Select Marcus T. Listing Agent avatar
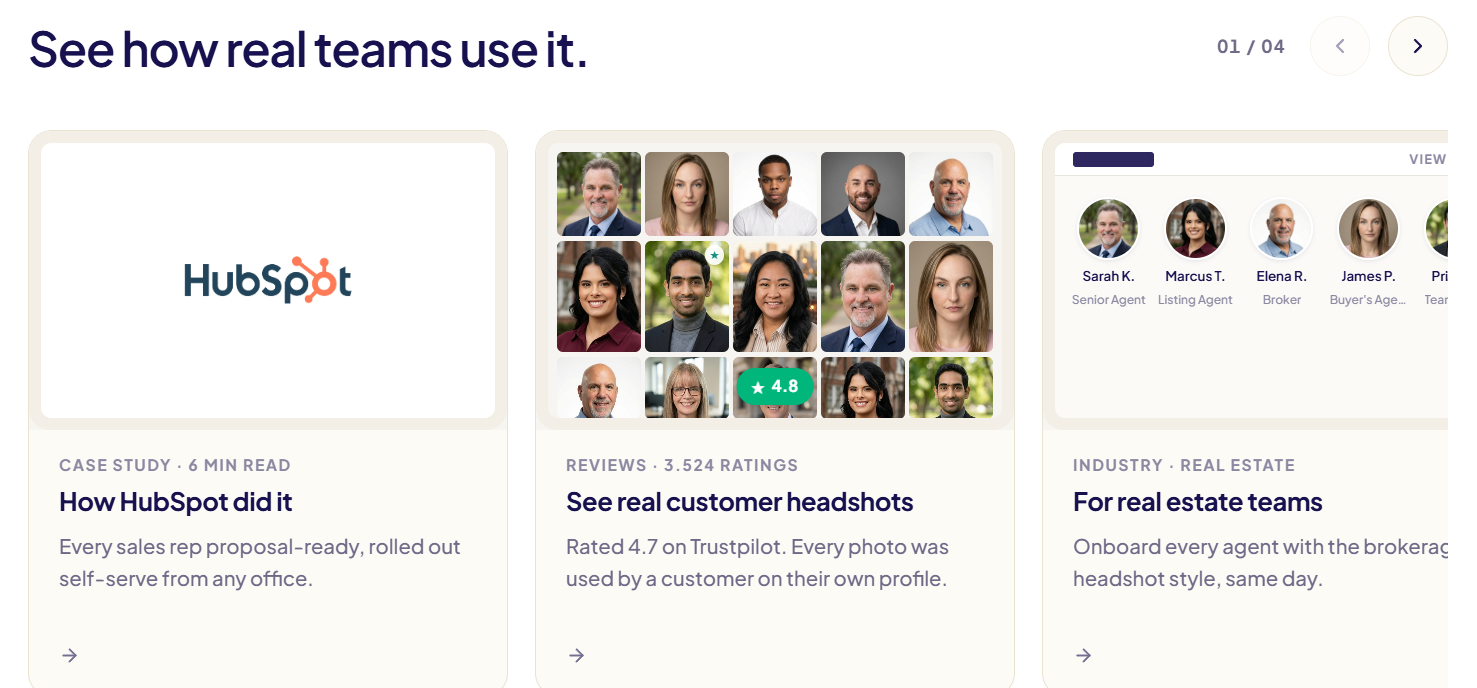The image size is (1477, 688). 1195,229
